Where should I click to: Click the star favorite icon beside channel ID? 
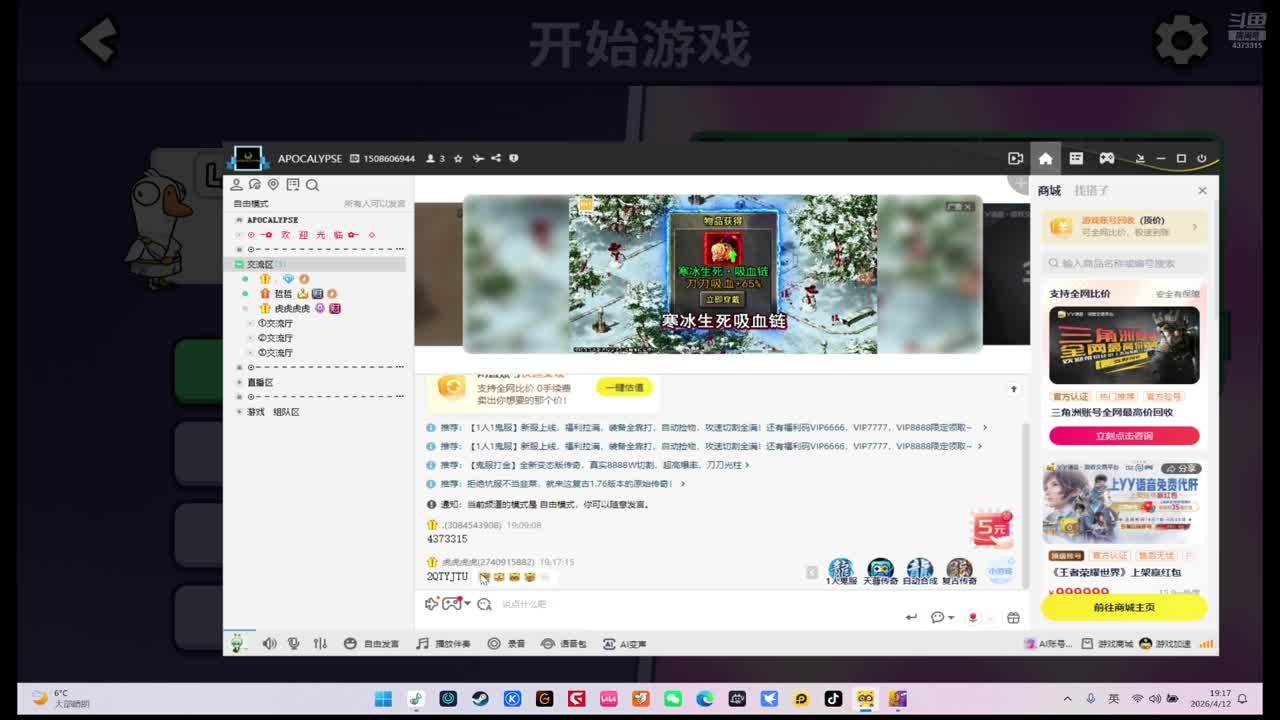pos(458,158)
